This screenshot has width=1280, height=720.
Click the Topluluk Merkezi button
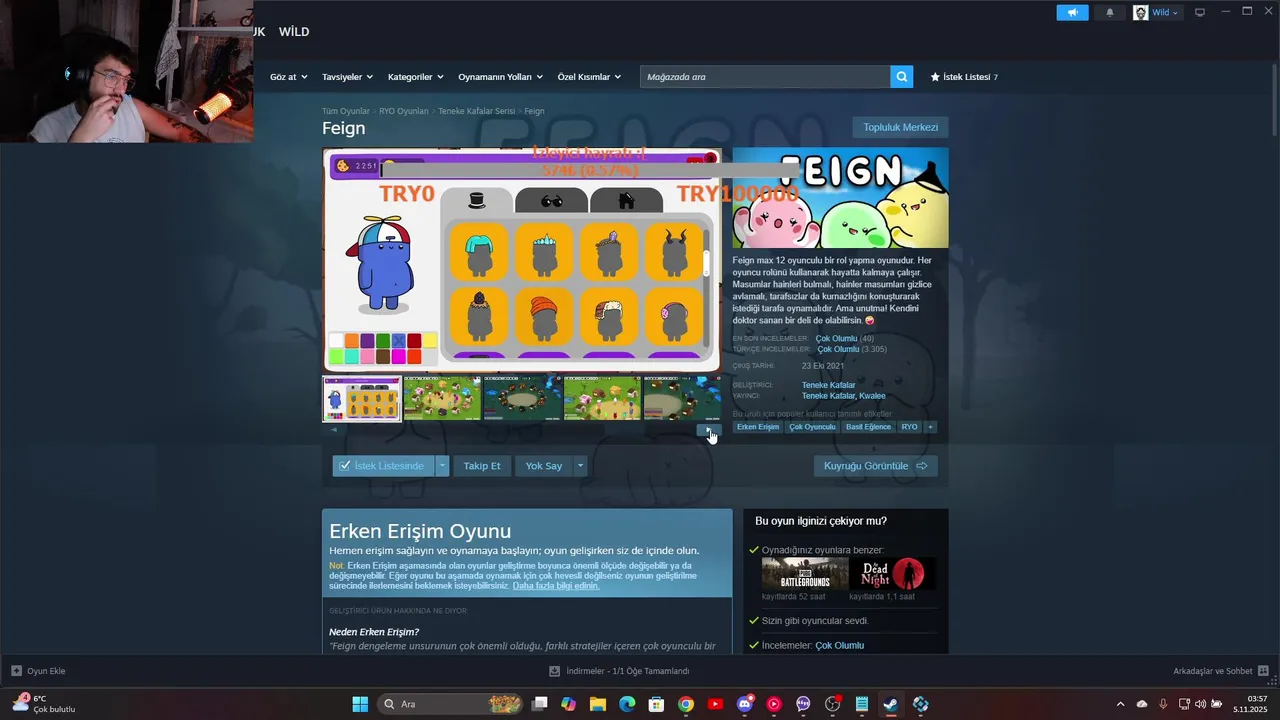[x=900, y=127]
